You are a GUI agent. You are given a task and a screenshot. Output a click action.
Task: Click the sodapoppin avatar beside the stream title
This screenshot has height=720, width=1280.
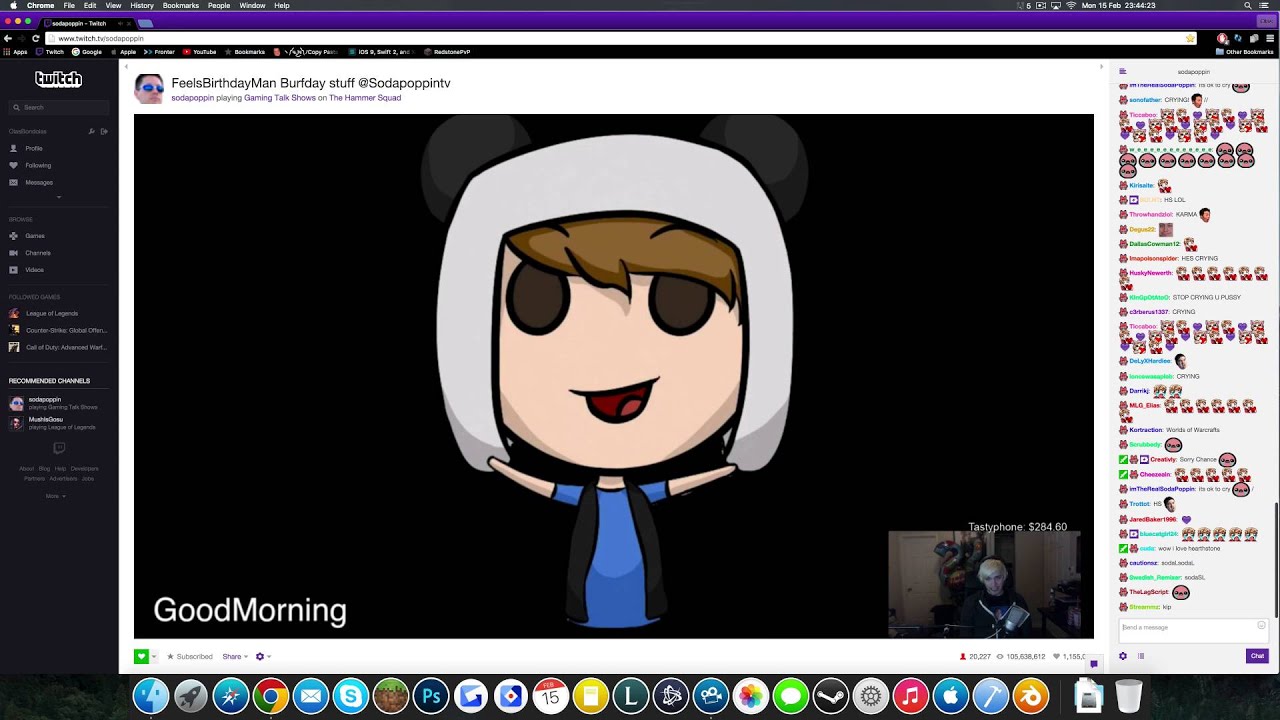tap(149, 89)
